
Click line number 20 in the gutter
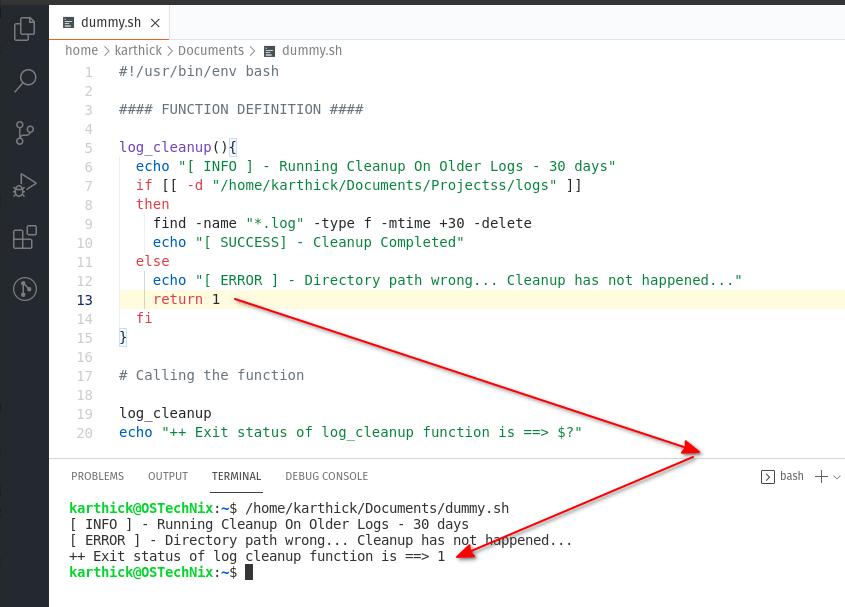[85, 433]
